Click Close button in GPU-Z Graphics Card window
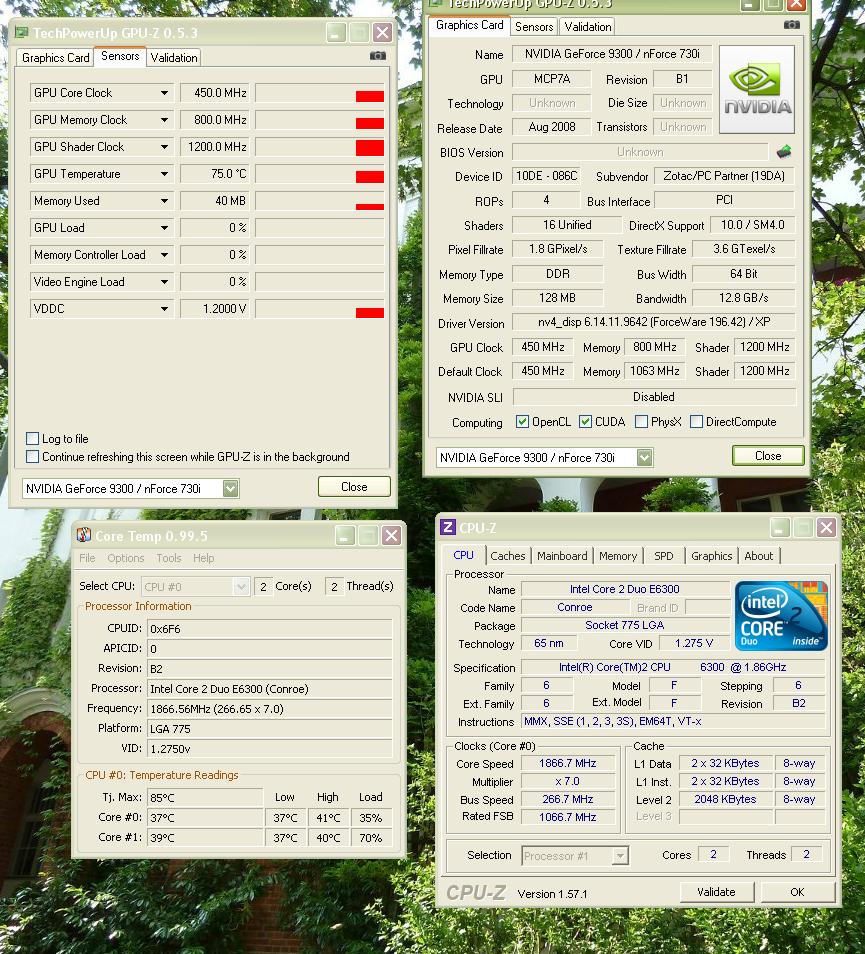Screen dimensions: 865x954 [768, 456]
